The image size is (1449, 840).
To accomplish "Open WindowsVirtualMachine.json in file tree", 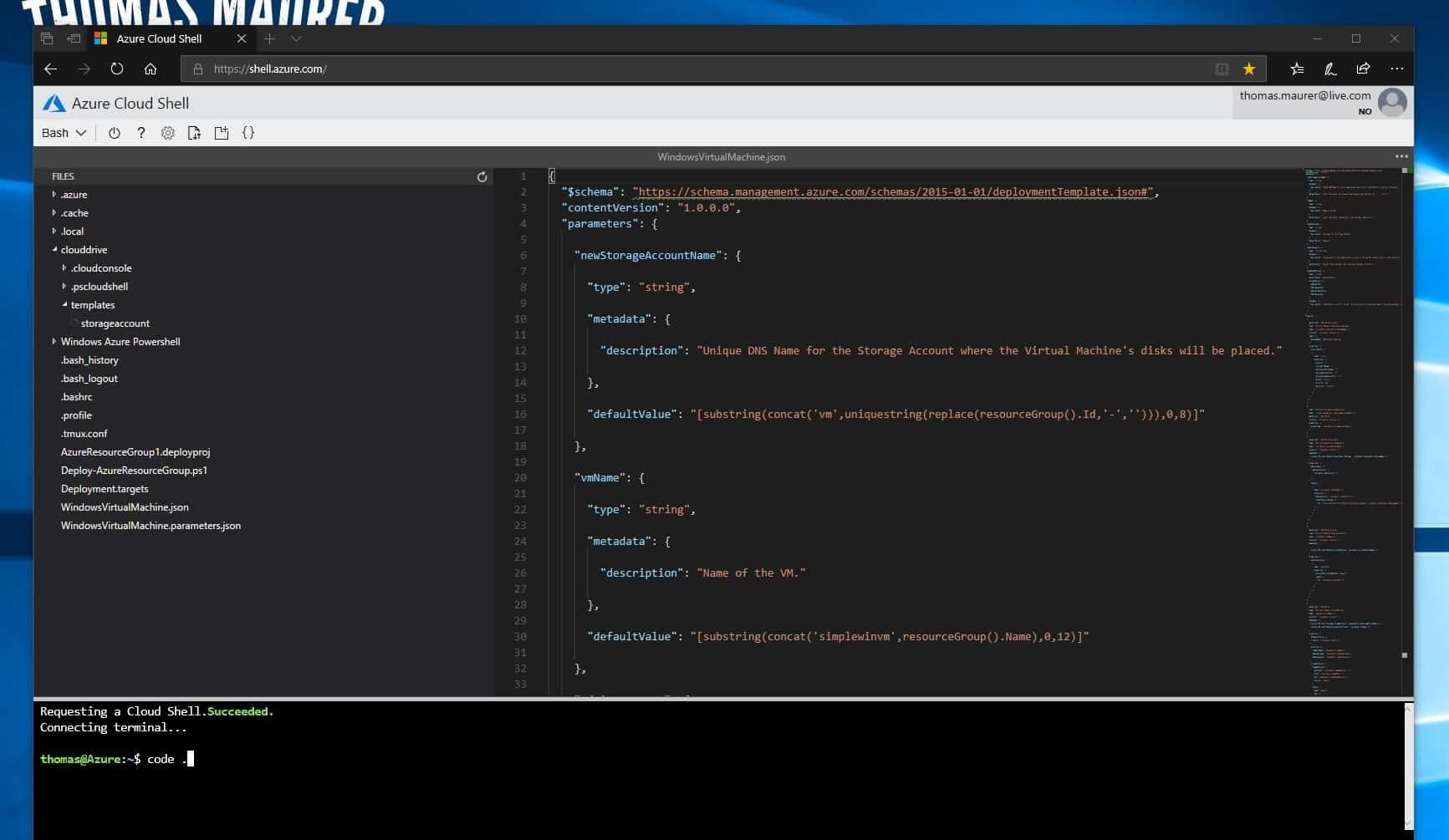I will pyautogui.click(x=125, y=507).
